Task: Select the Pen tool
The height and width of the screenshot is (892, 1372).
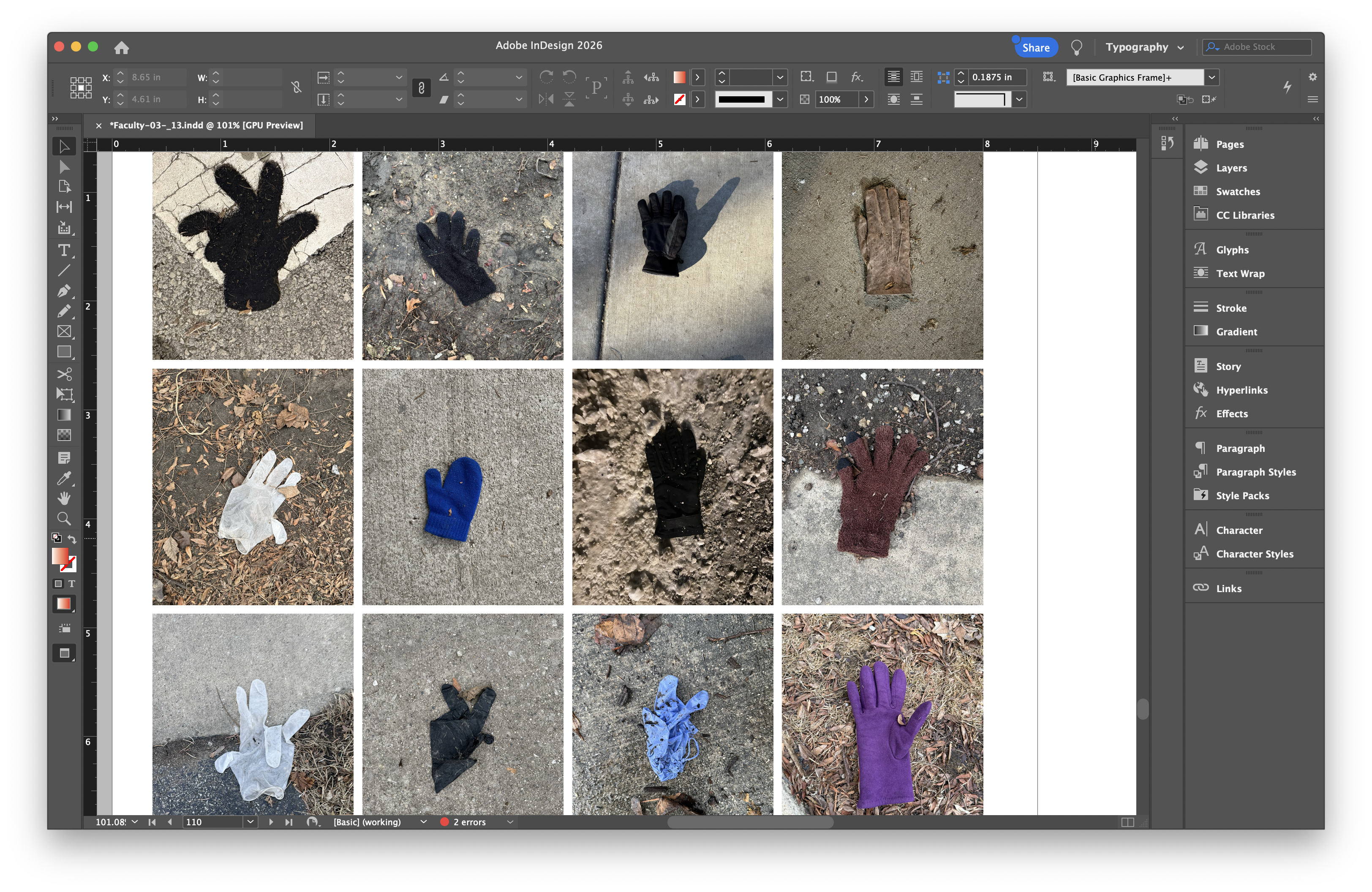Action: [x=64, y=291]
